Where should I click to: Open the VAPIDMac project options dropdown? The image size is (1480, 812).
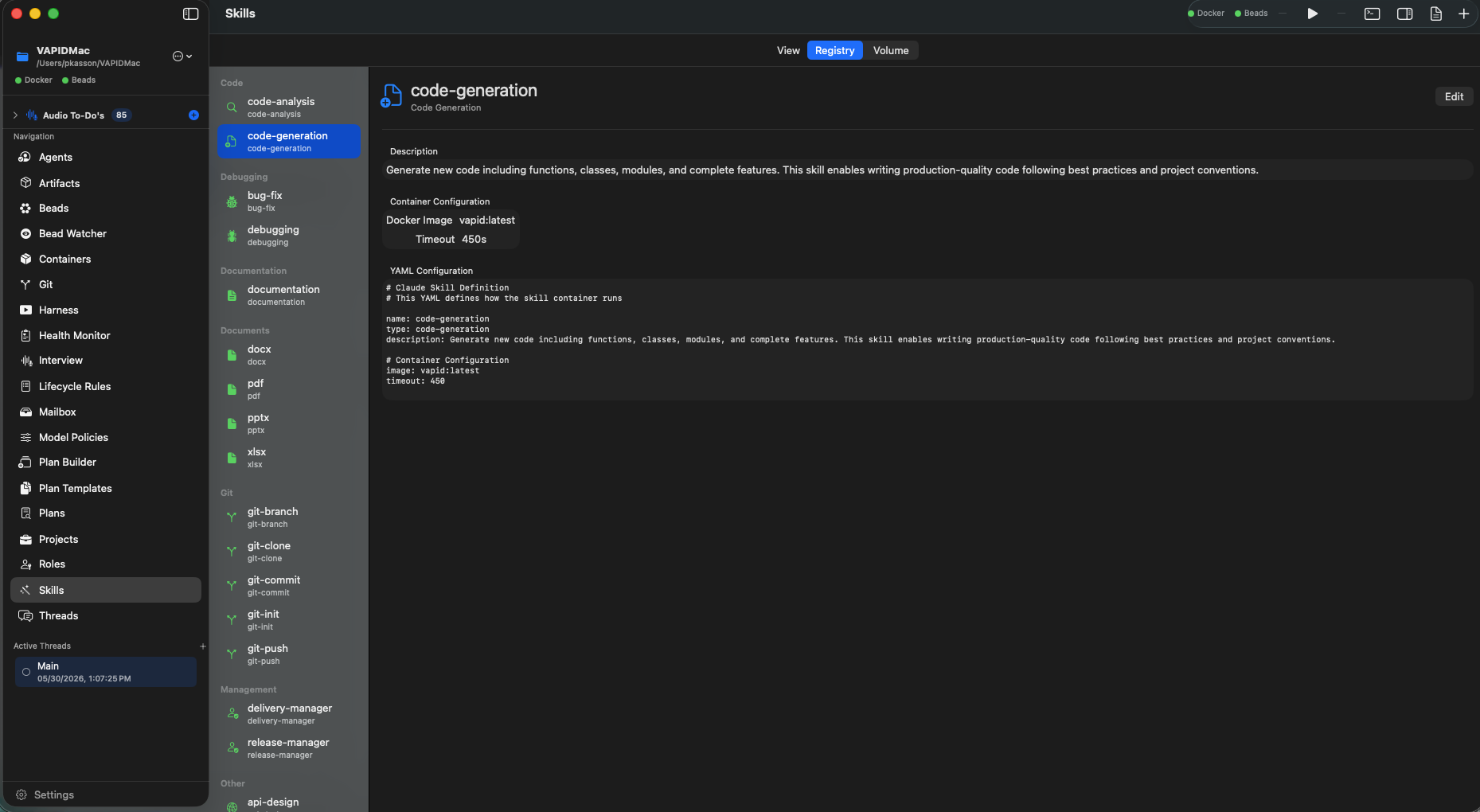pyautogui.click(x=182, y=57)
